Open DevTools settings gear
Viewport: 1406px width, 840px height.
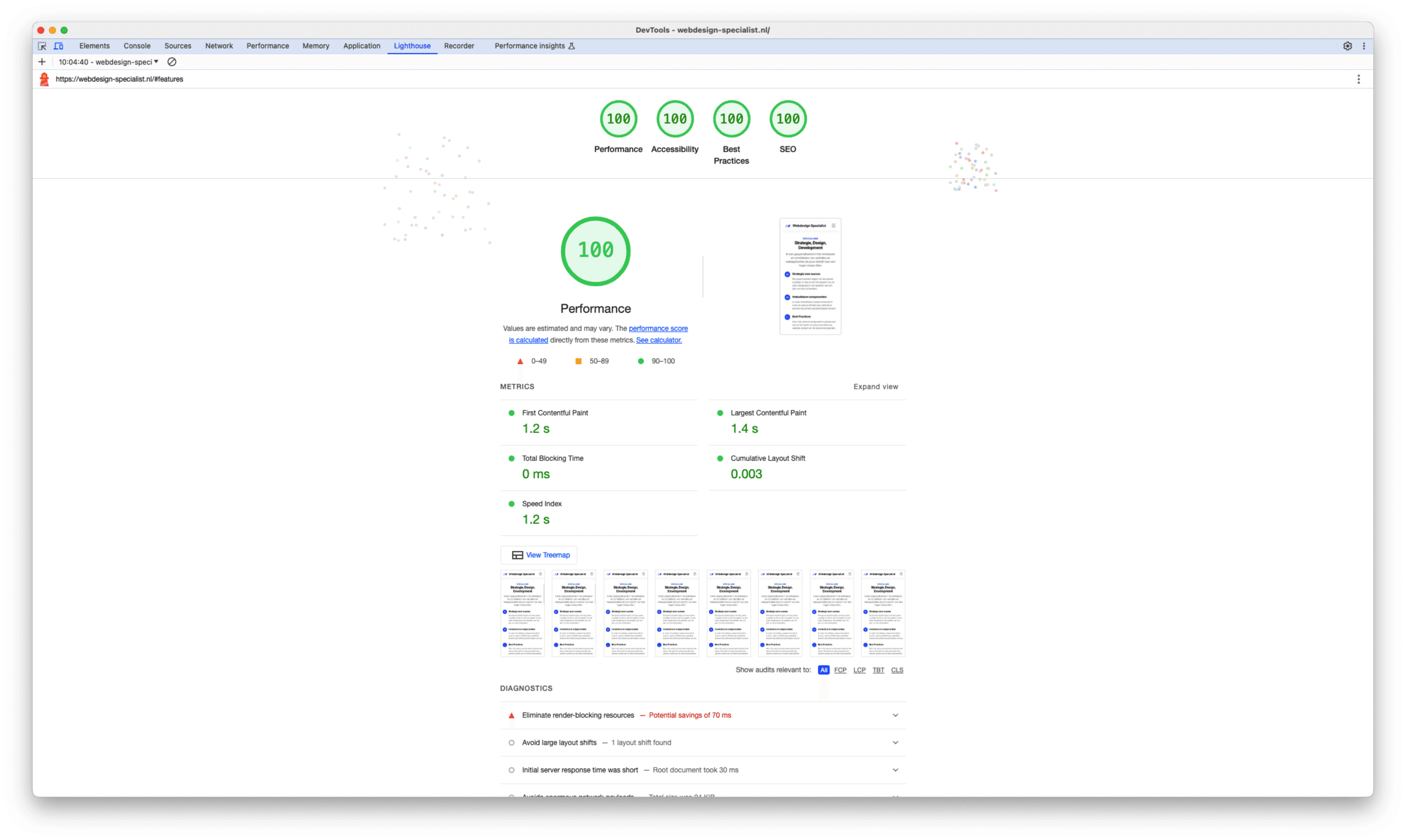[x=1348, y=46]
